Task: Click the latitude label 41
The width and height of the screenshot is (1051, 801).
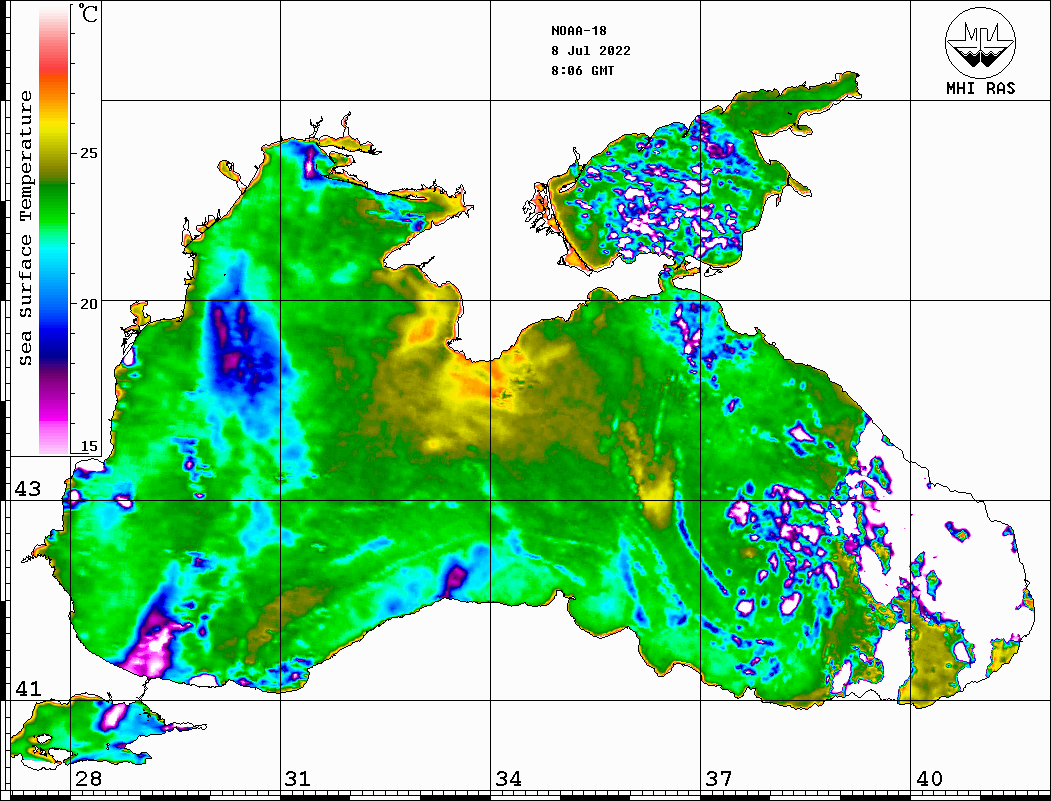Action: (26, 689)
